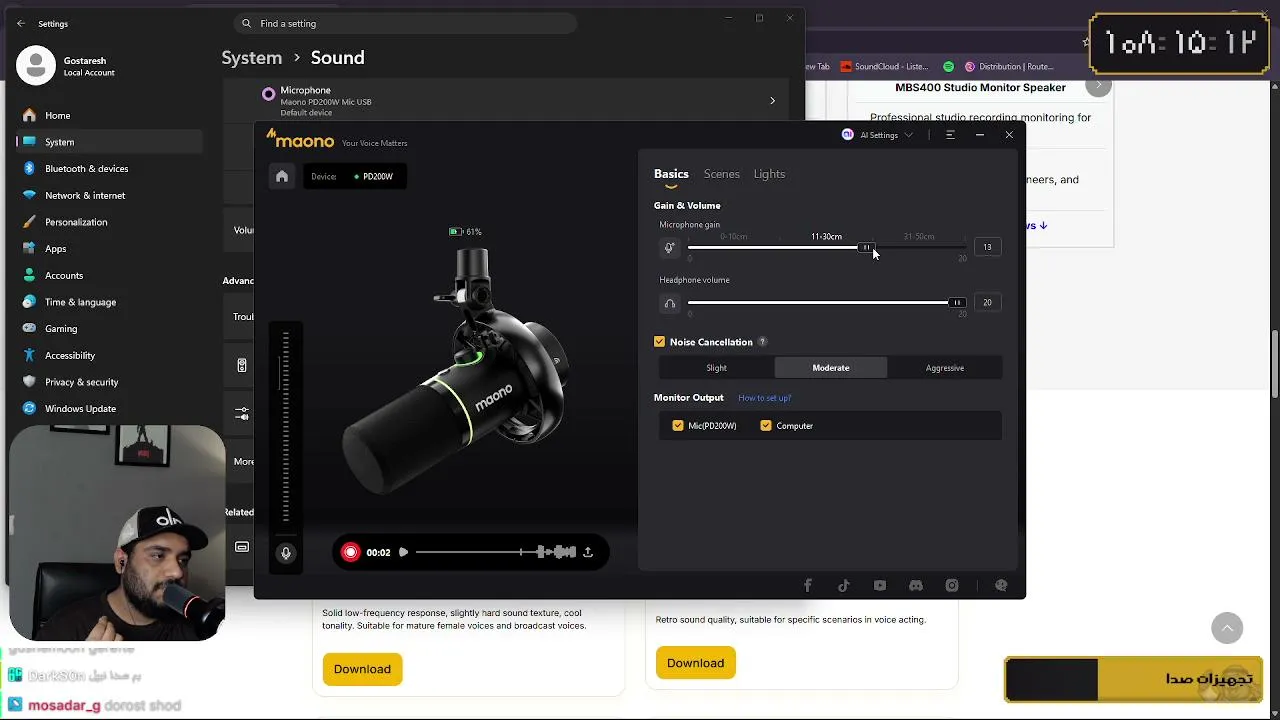
Task: Click the Headphone volume slider handle
Action: pos(957,303)
